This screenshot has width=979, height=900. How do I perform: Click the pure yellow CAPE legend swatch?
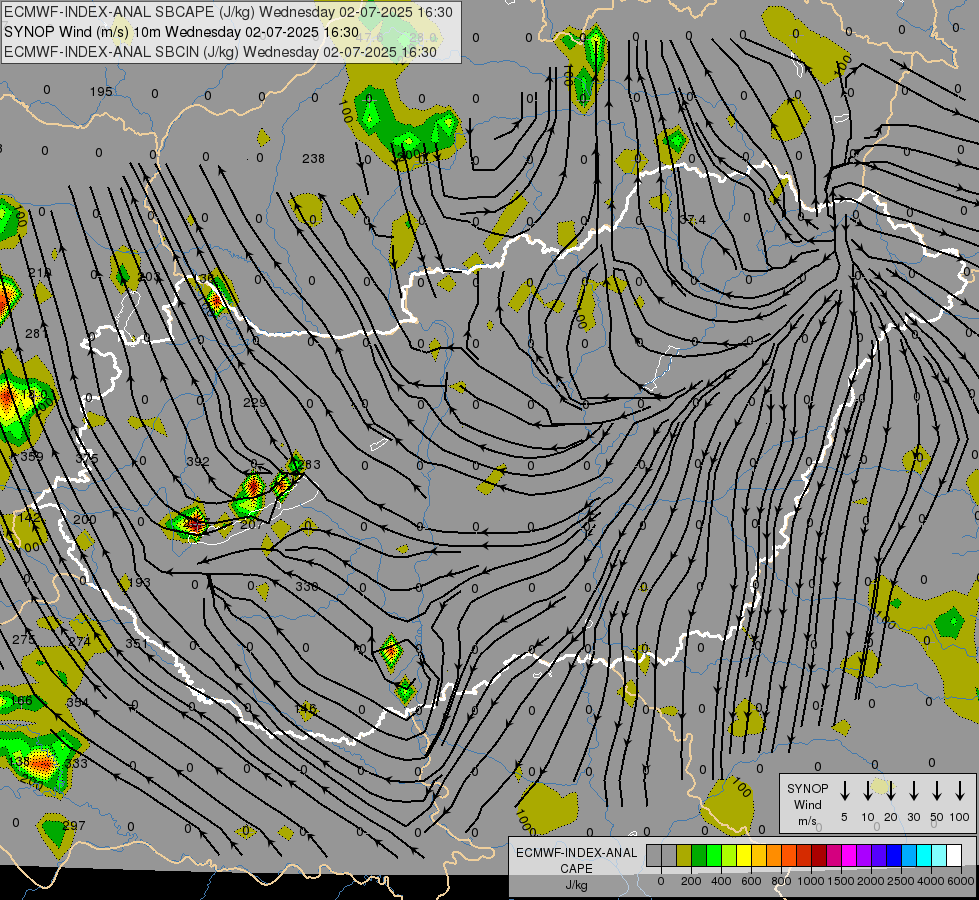point(744,856)
